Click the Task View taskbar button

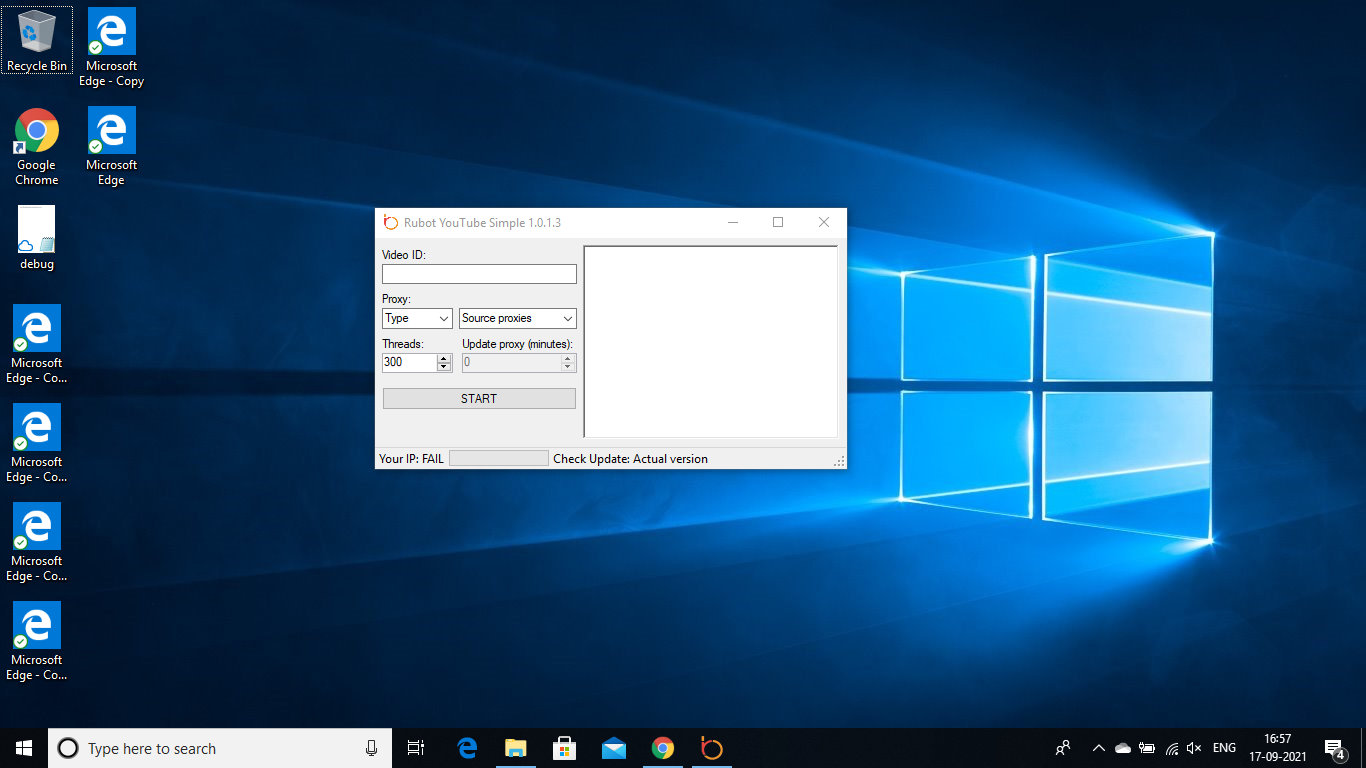click(416, 748)
